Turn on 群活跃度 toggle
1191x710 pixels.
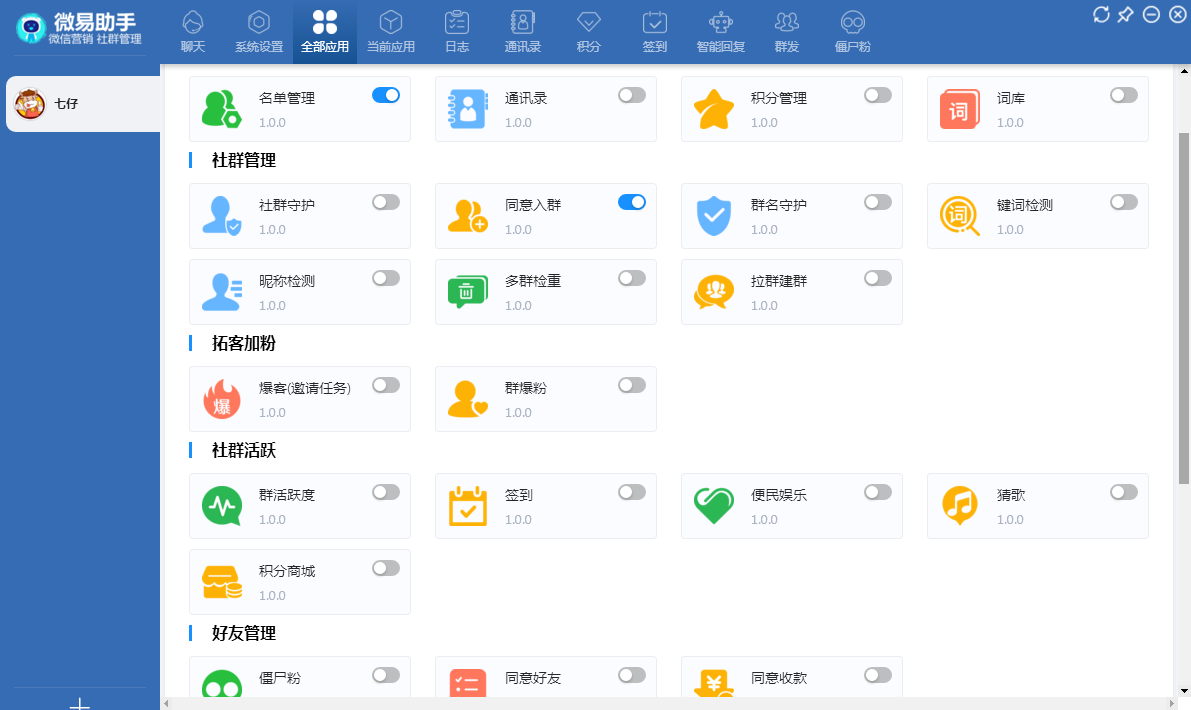[x=386, y=492]
